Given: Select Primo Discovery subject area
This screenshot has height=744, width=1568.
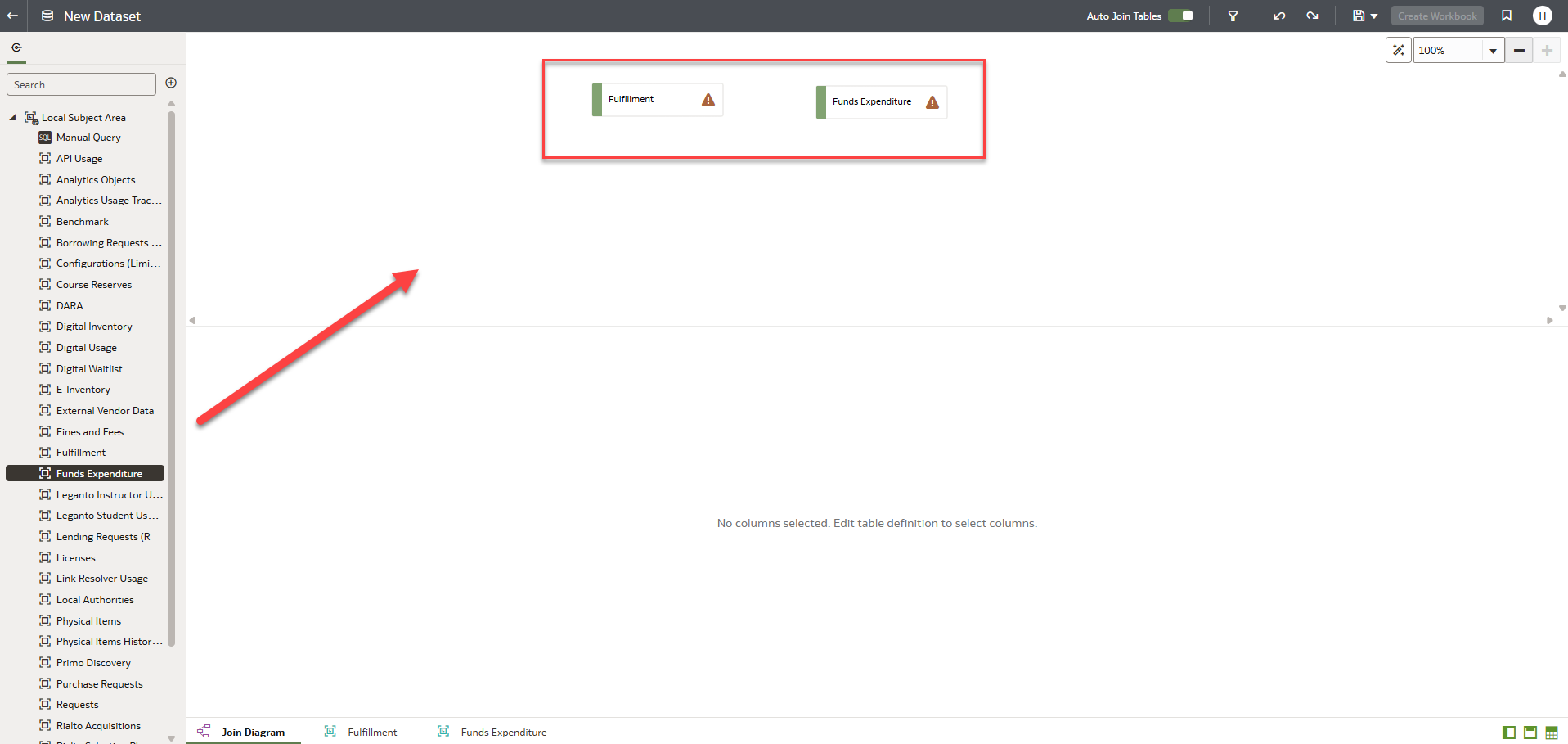Looking at the screenshot, I should [x=93, y=663].
